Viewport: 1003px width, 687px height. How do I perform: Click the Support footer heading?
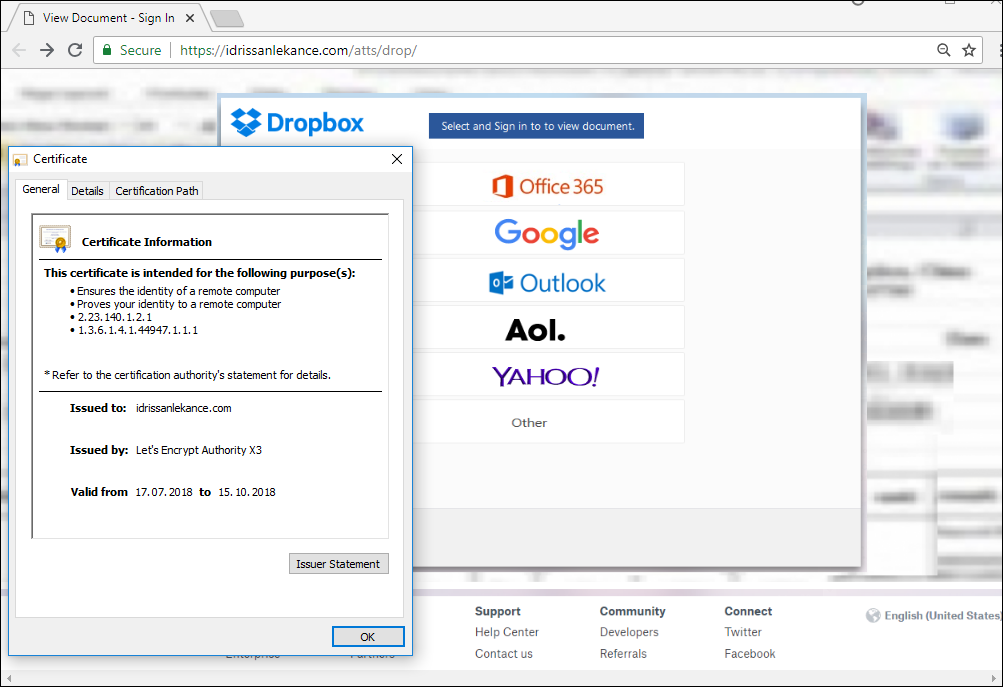click(498, 611)
